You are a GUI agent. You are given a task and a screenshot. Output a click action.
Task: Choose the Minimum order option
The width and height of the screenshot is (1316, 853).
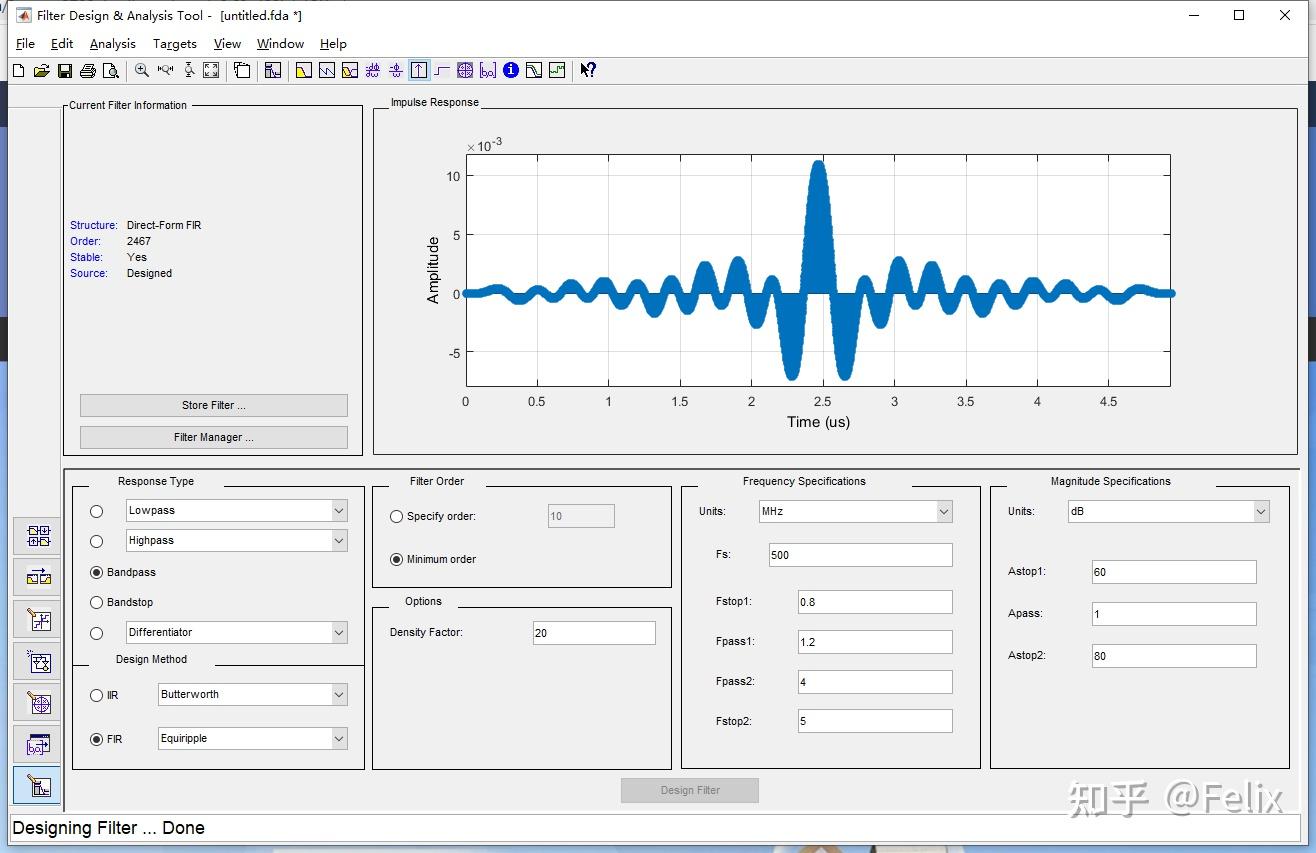[397, 559]
